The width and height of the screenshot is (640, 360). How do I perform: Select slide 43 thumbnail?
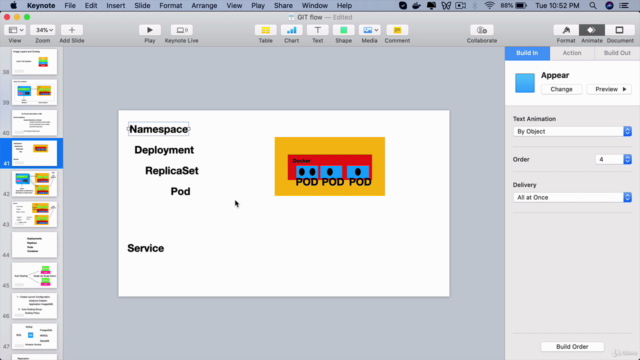(34, 214)
